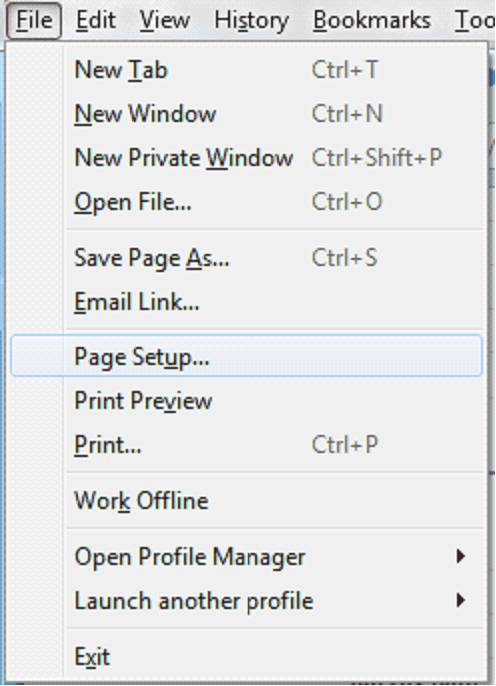496x686 pixels.
Task: Select Print Preview
Action: point(246,401)
